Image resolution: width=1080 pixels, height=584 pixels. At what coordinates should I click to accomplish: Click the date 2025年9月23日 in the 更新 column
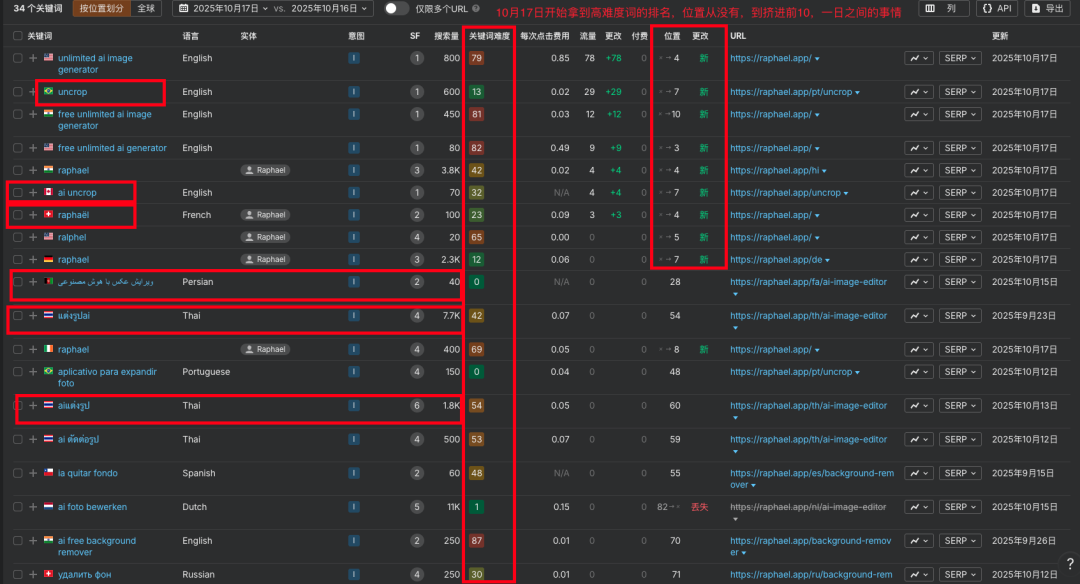(1024, 315)
